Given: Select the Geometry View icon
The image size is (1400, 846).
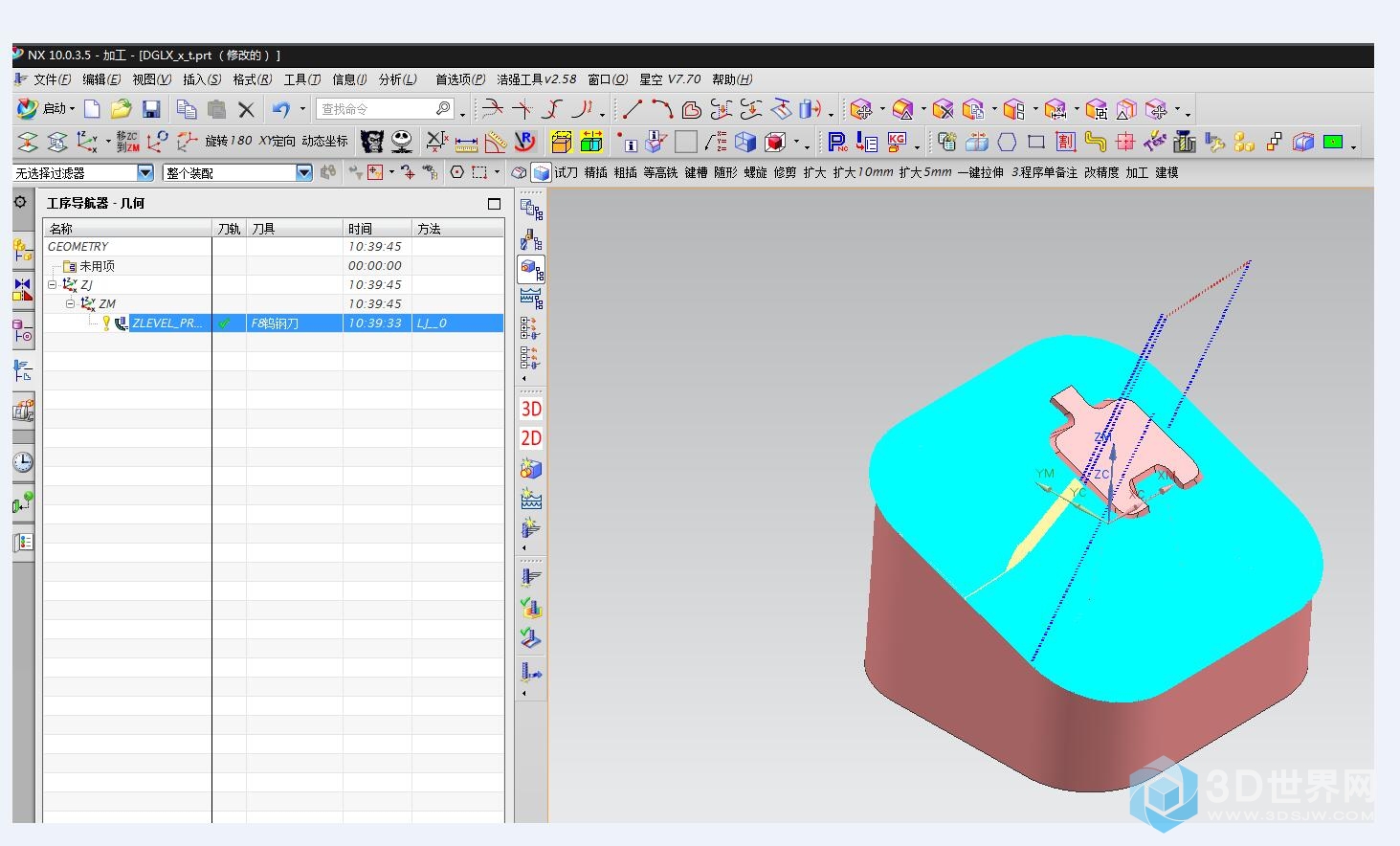Looking at the screenshot, I should click(531, 269).
